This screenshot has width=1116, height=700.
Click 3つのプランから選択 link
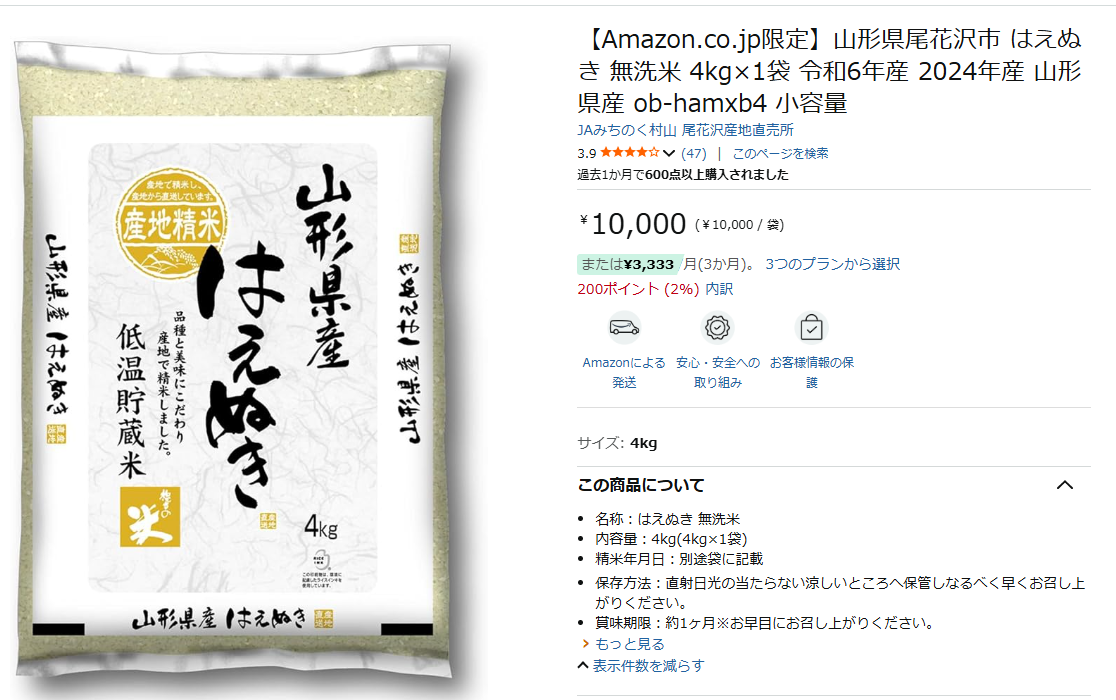tap(833, 264)
